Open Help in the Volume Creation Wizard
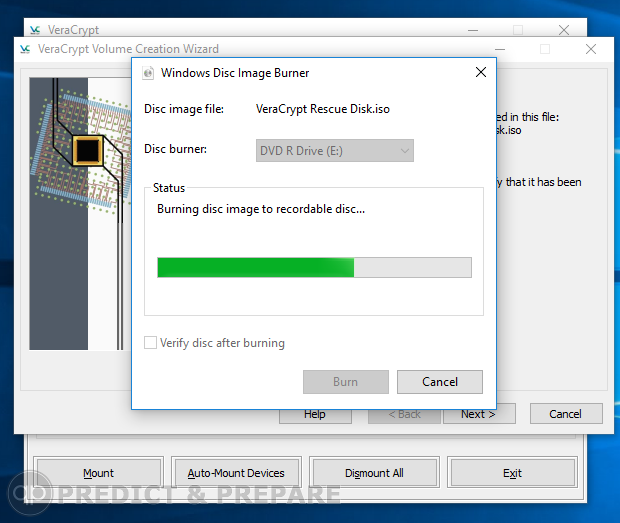The image size is (620, 523). [315, 416]
